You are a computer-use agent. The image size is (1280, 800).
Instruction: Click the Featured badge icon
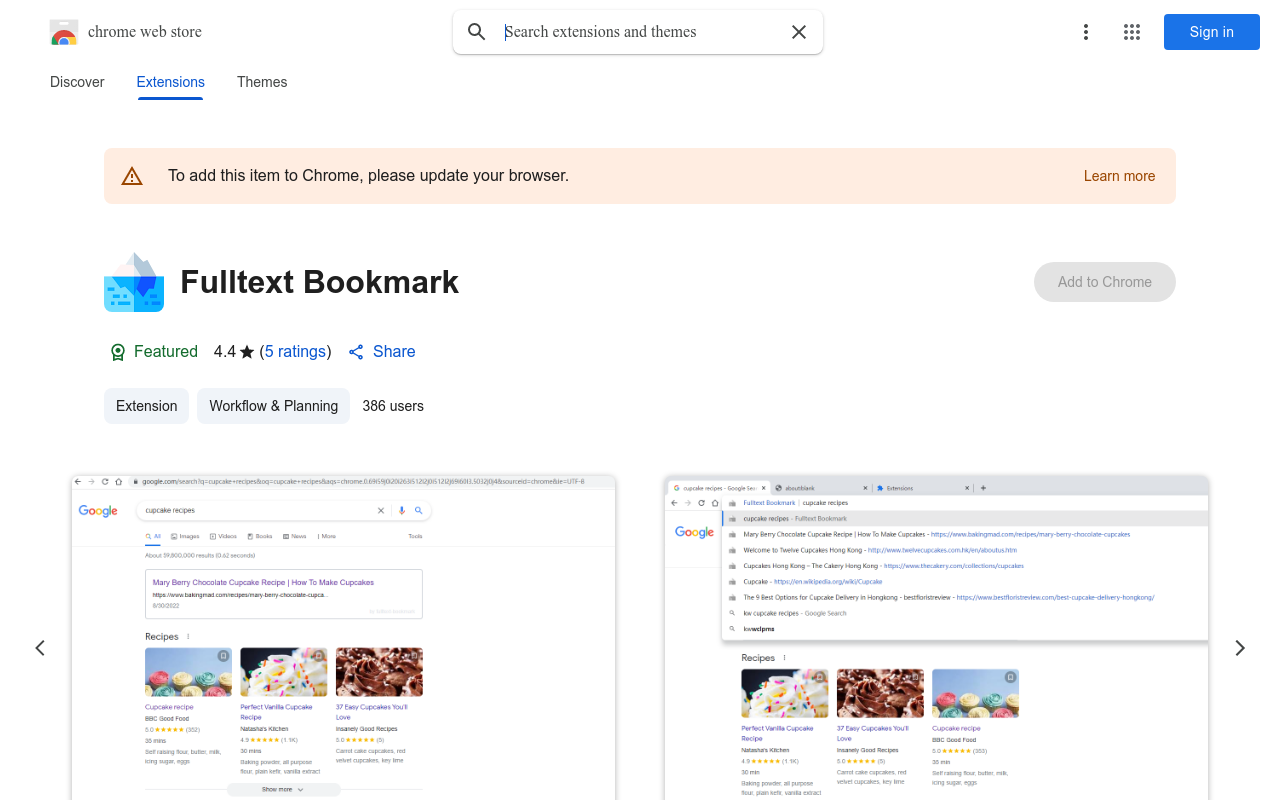click(118, 352)
